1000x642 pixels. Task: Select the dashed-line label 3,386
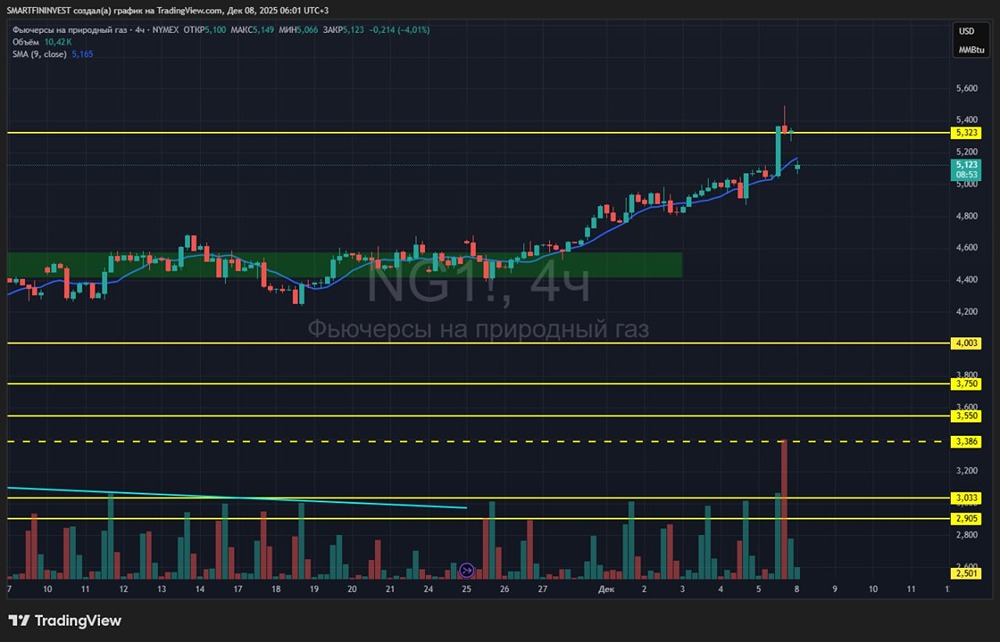(x=967, y=441)
